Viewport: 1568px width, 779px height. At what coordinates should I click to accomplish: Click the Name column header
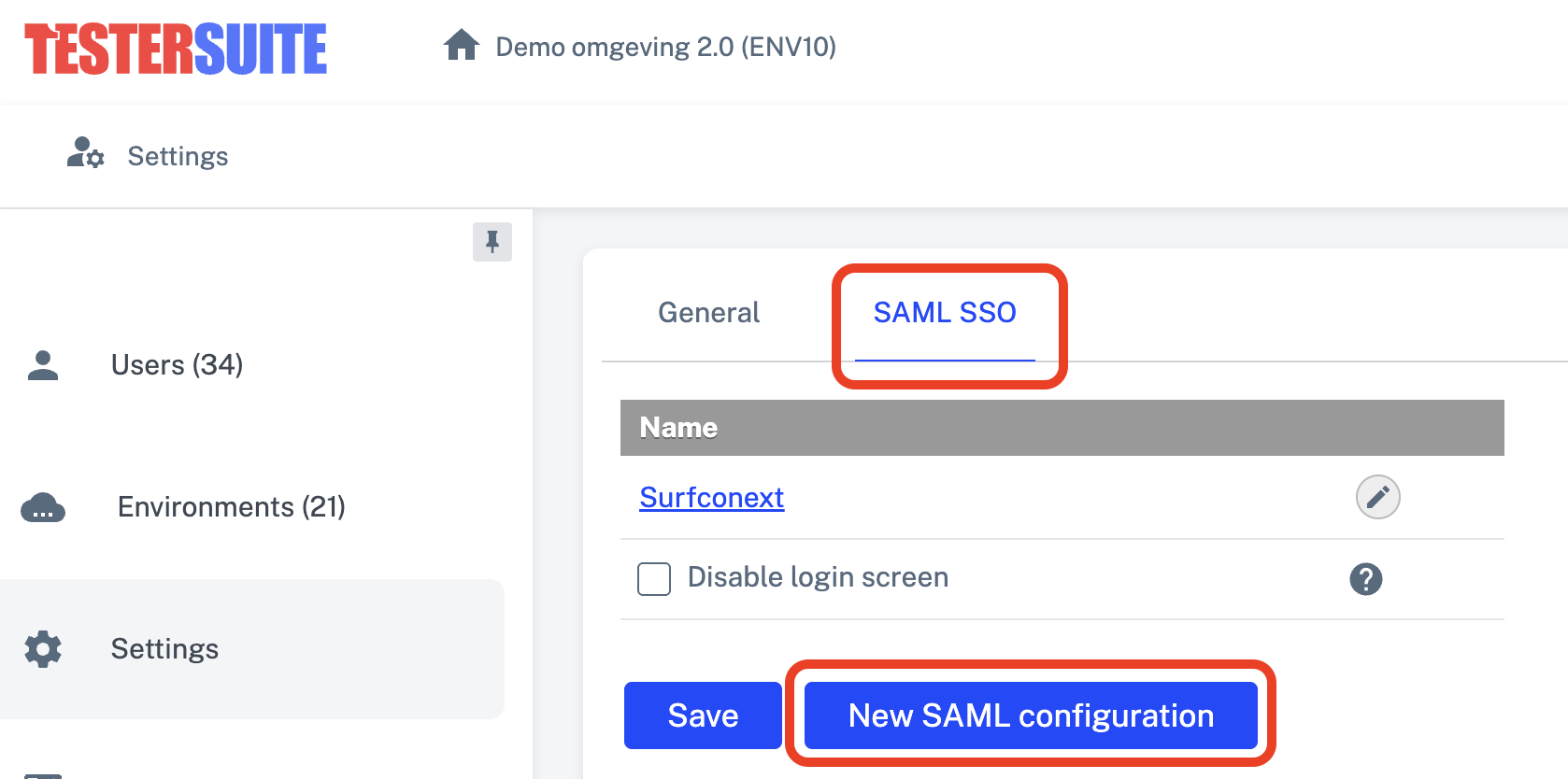coord(678,428)
